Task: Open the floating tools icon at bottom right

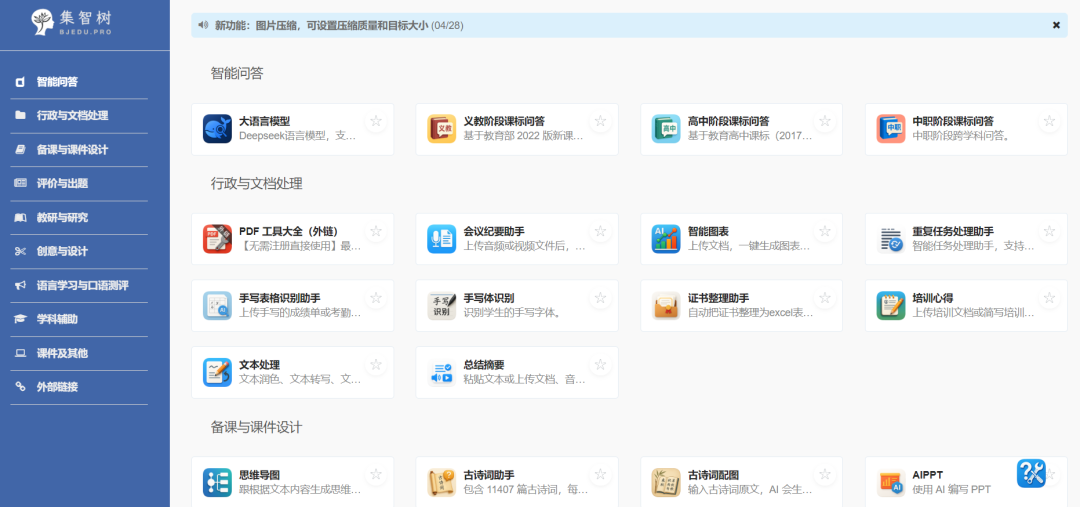Action: click(x=1031, y=473)
